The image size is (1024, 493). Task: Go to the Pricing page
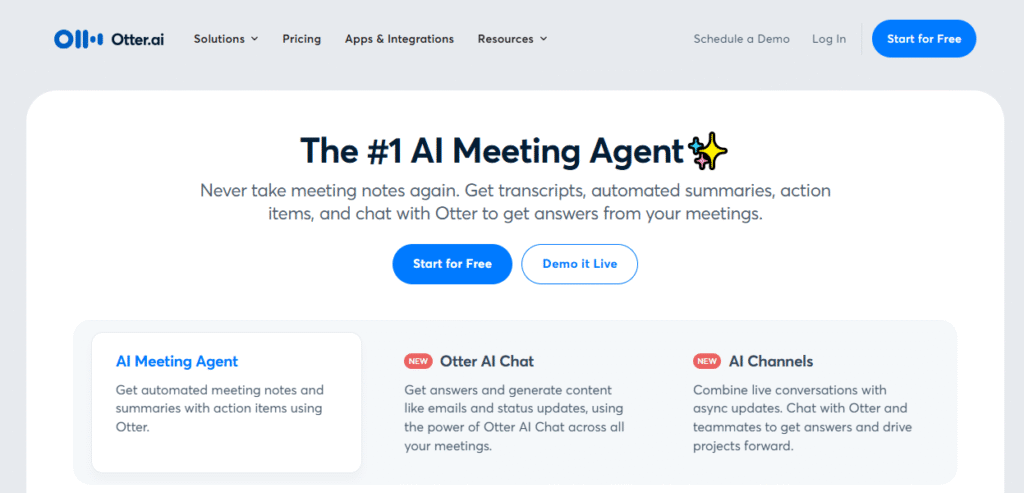pyautogui.click(x=302, y=39)
